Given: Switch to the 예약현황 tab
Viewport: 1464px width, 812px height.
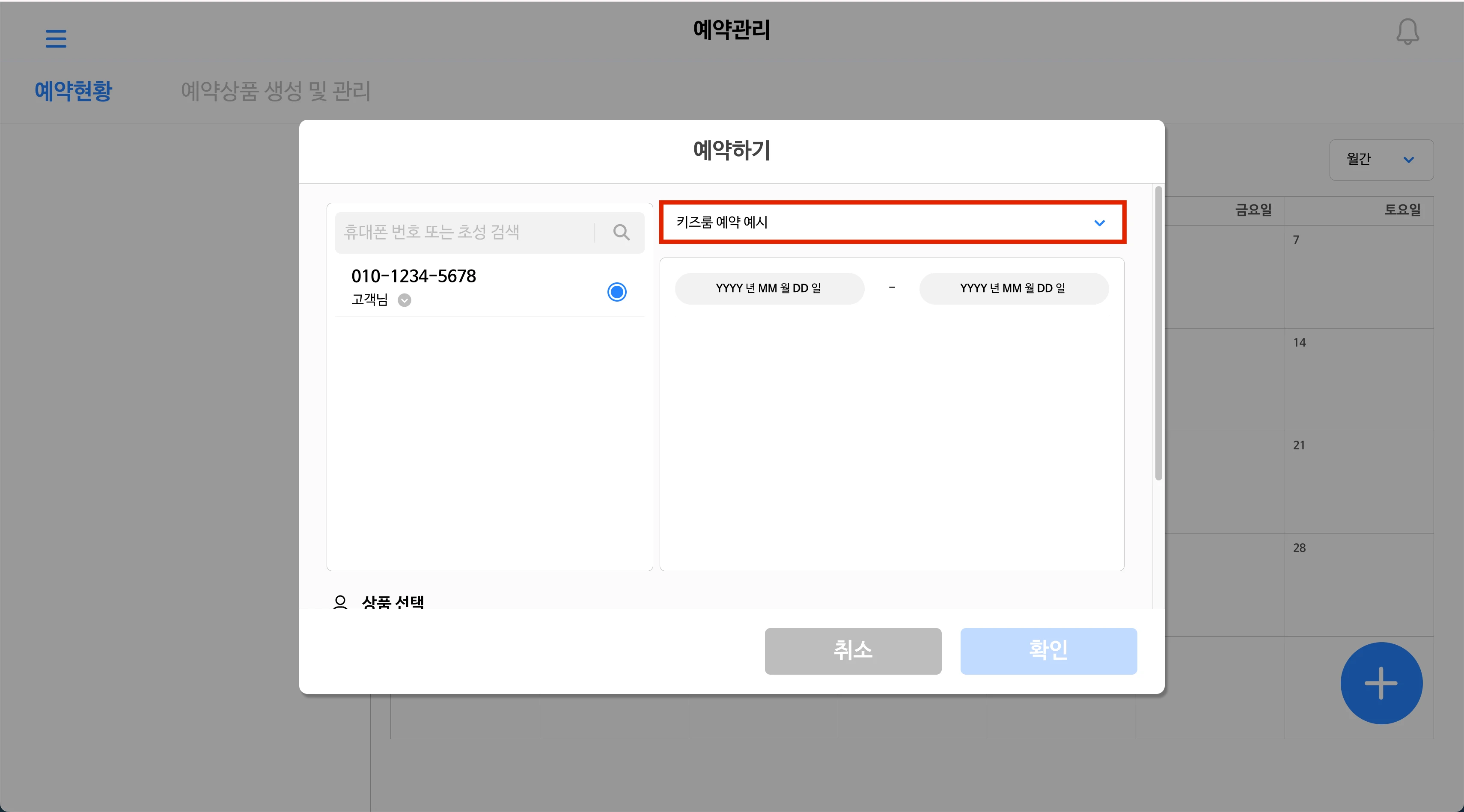Looking at the screenshot, I should tap(73, 91).
